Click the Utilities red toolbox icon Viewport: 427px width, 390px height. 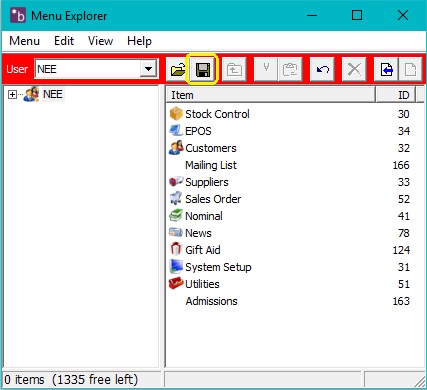tap(176, 283)
